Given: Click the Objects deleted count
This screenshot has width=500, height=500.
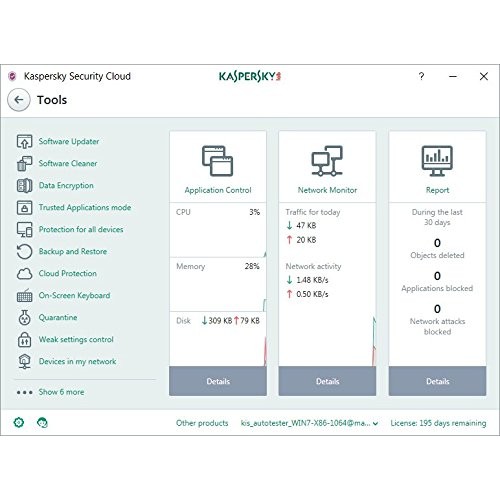Looking at the screenshot, I should pyautogui.click(x=437, y=243).
